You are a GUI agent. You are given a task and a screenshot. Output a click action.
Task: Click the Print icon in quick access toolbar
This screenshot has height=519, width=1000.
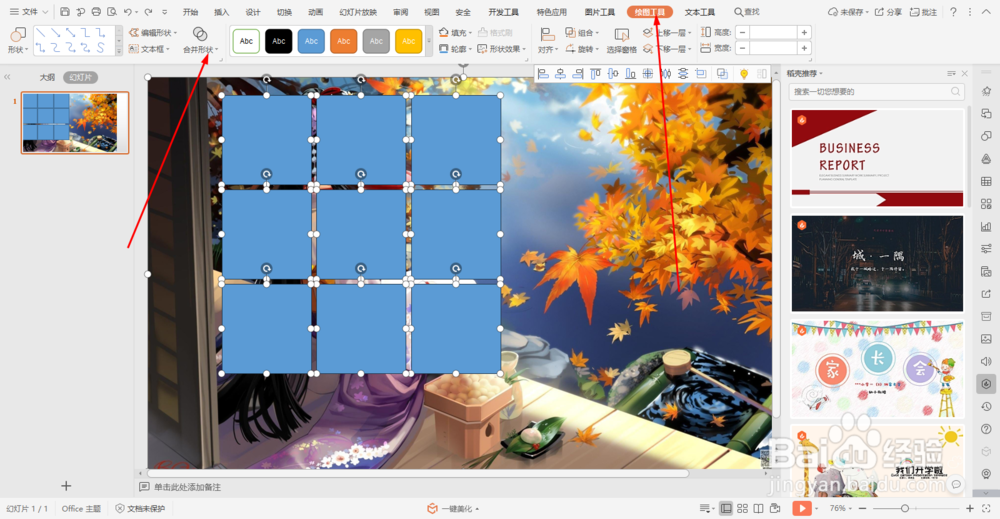click(x=96, y=11)
